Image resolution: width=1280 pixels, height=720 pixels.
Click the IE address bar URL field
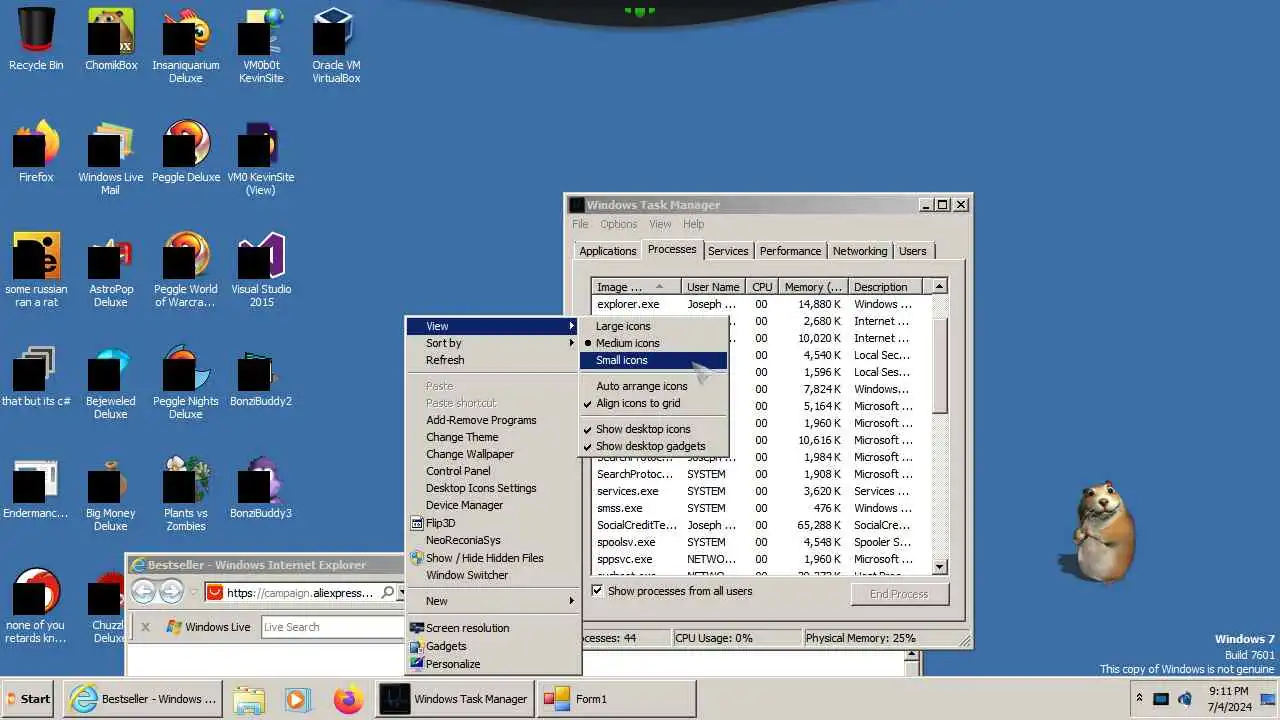click(301, 593)
